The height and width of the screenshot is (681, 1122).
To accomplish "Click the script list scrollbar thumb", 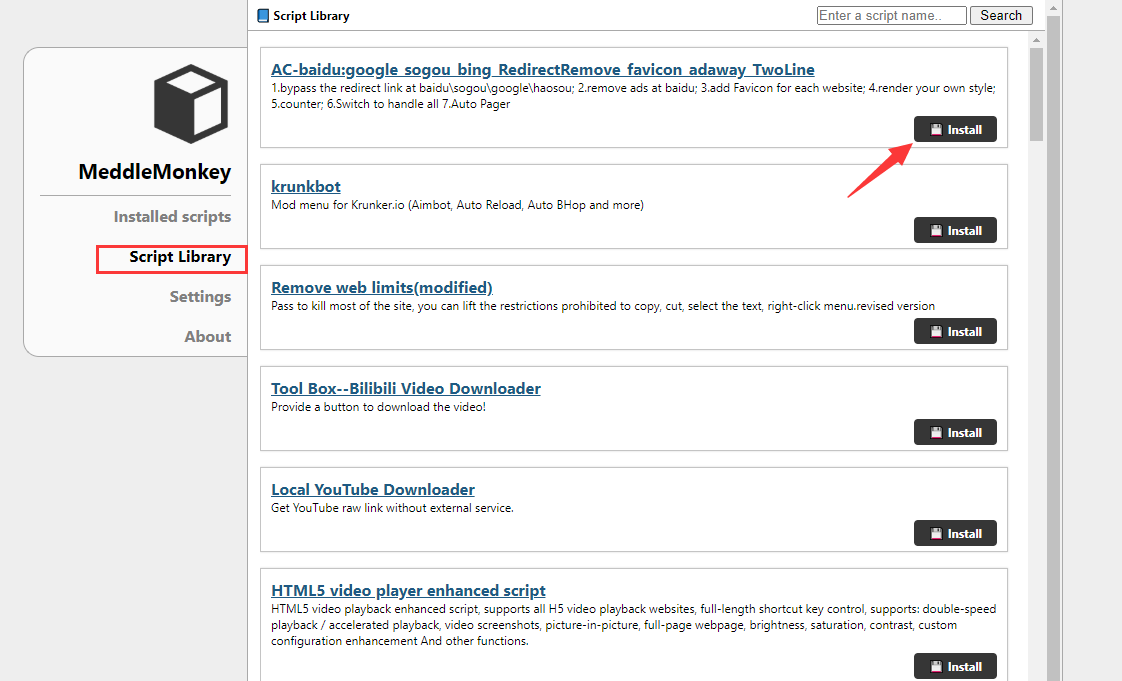I will click(1036, 94).
